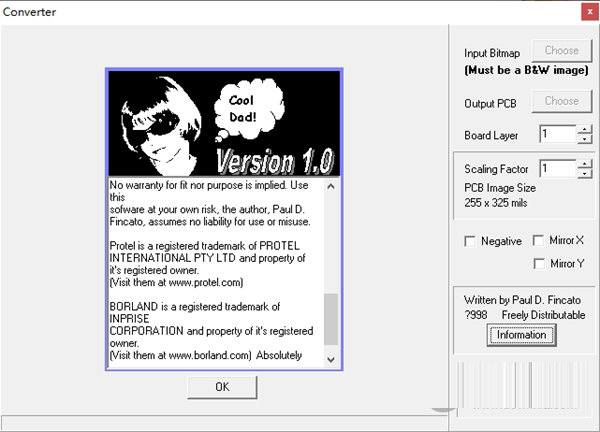This screenshot has width=600, height=432.
Task: Check the Mirror Y option
Action: [539, 263]
